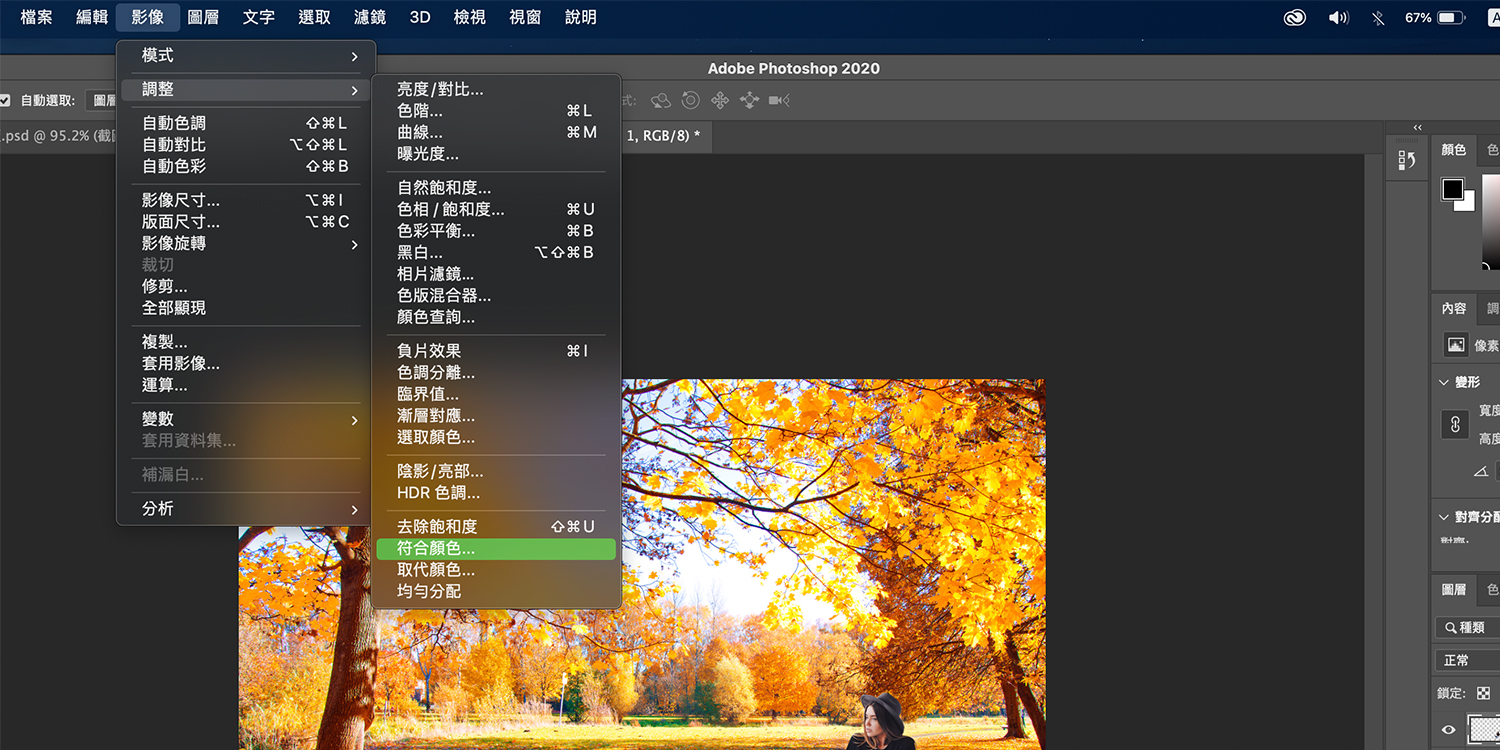This screenshot has height=750, width=1500.
Task: Open the 正常 blend mode dropdown
Action: pos(1467,660)
